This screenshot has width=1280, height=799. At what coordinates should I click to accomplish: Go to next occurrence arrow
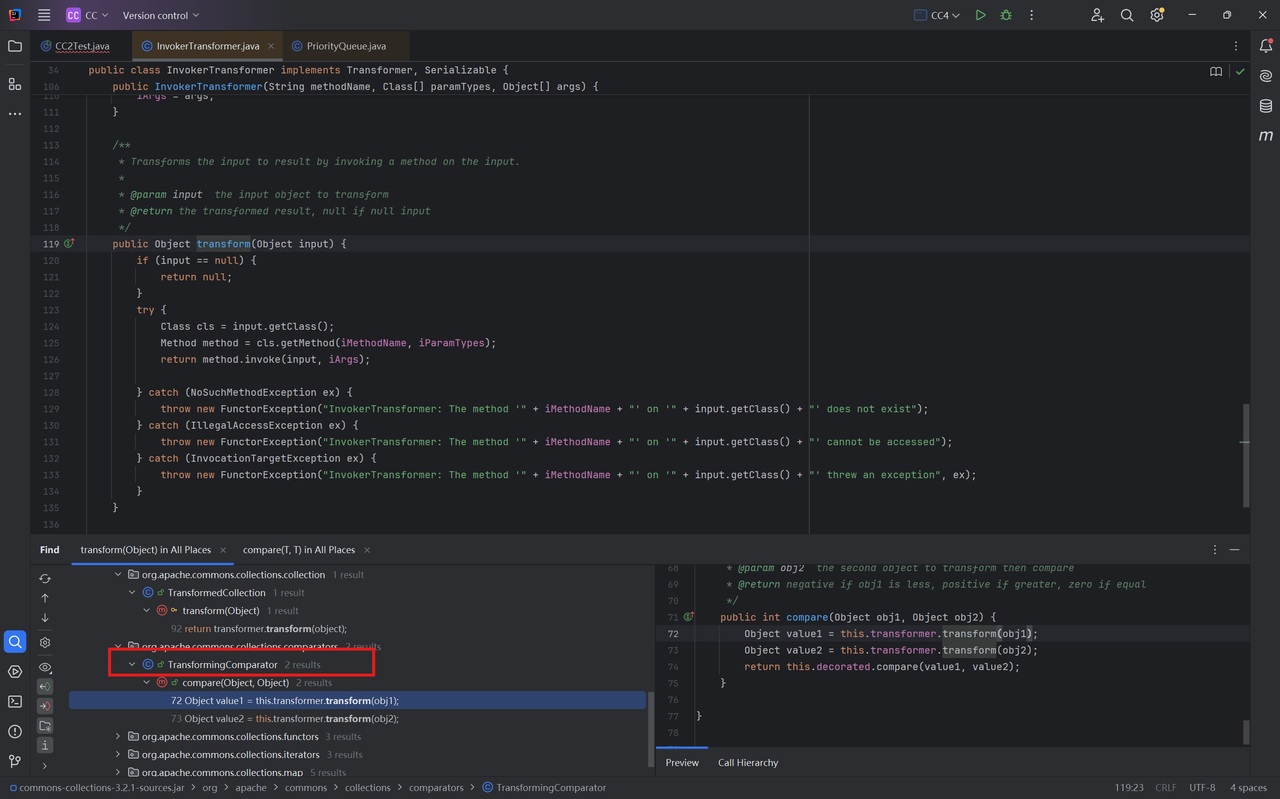[x=45, y=618]
